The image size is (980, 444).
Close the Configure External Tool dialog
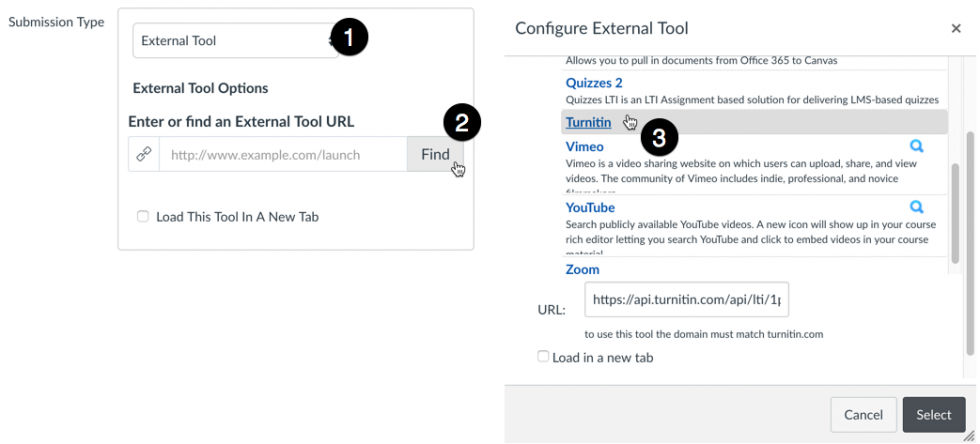click(x=956, y=29)
